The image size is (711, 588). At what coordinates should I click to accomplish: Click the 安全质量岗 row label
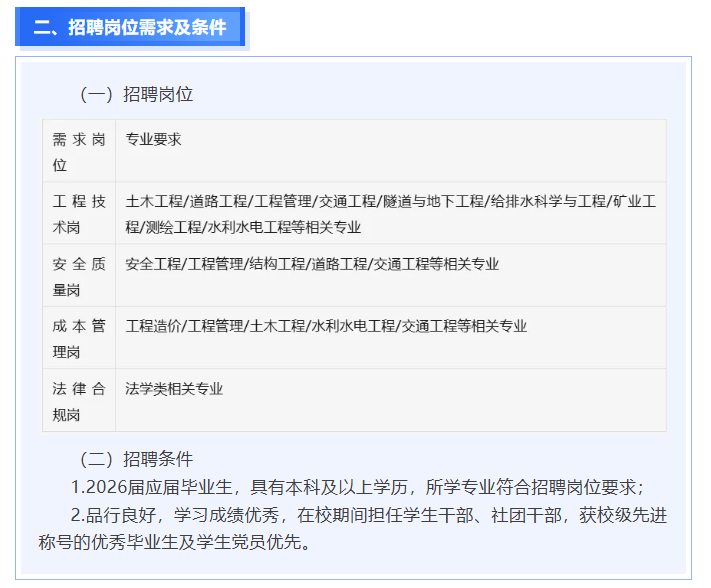point(78,276)
